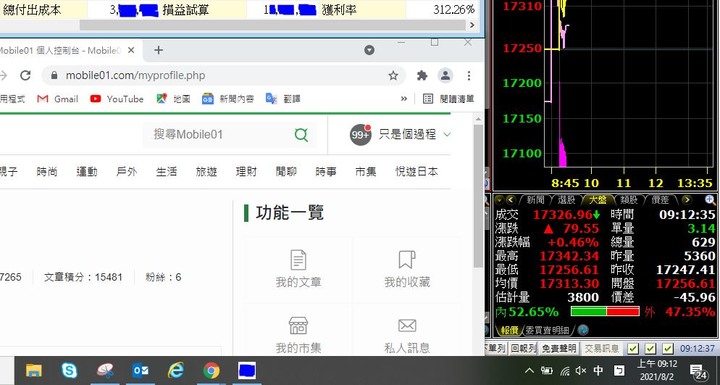The width and height of the screenshot is (720, 385).
Task: Click the magnifier icon in quote panel
Action: point(710,199)
